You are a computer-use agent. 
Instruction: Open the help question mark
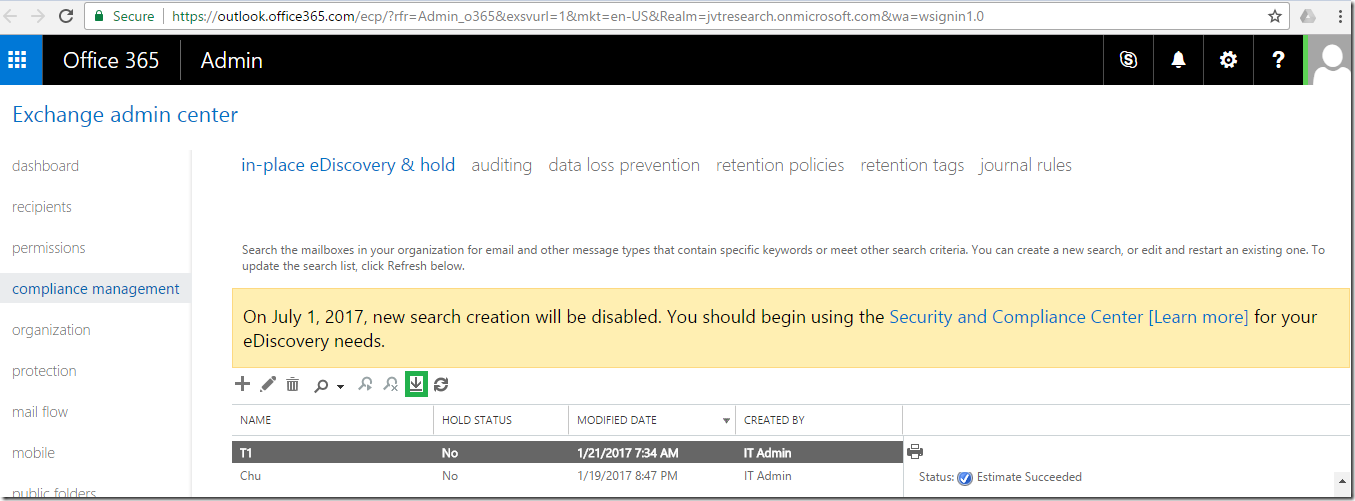[1278, 60]
